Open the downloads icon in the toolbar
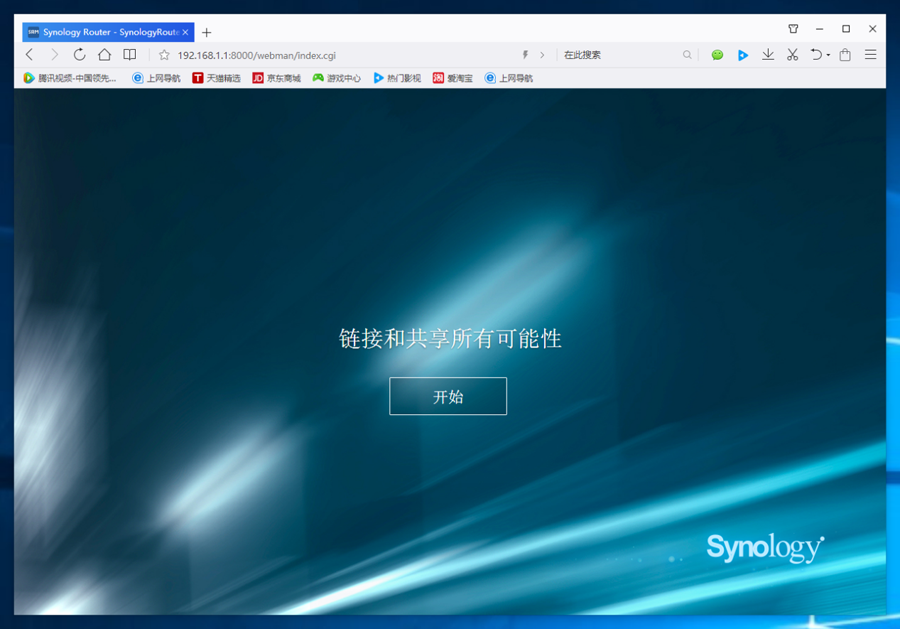 (x=768, y=55)
